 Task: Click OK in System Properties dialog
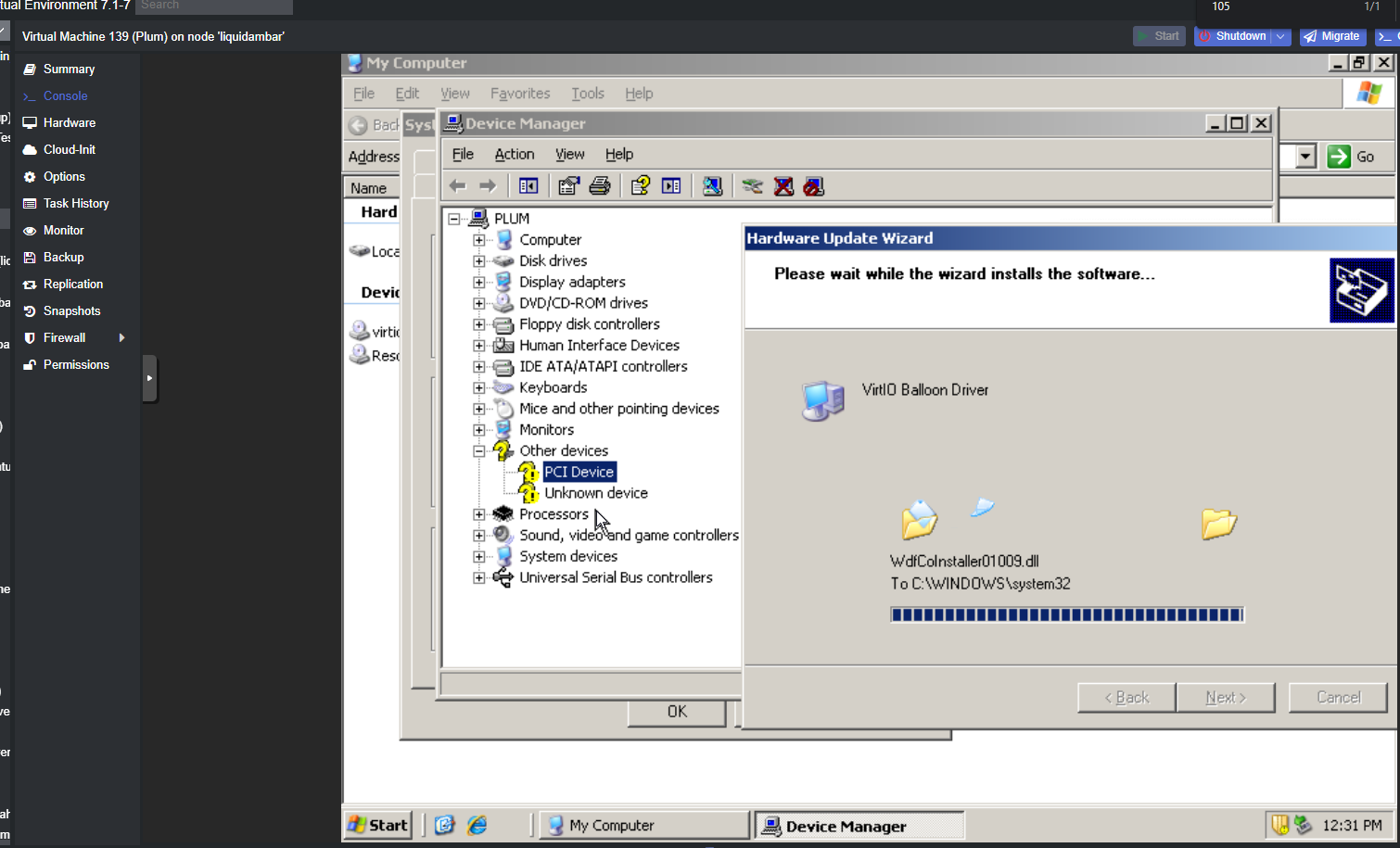(x=678, y=712)
